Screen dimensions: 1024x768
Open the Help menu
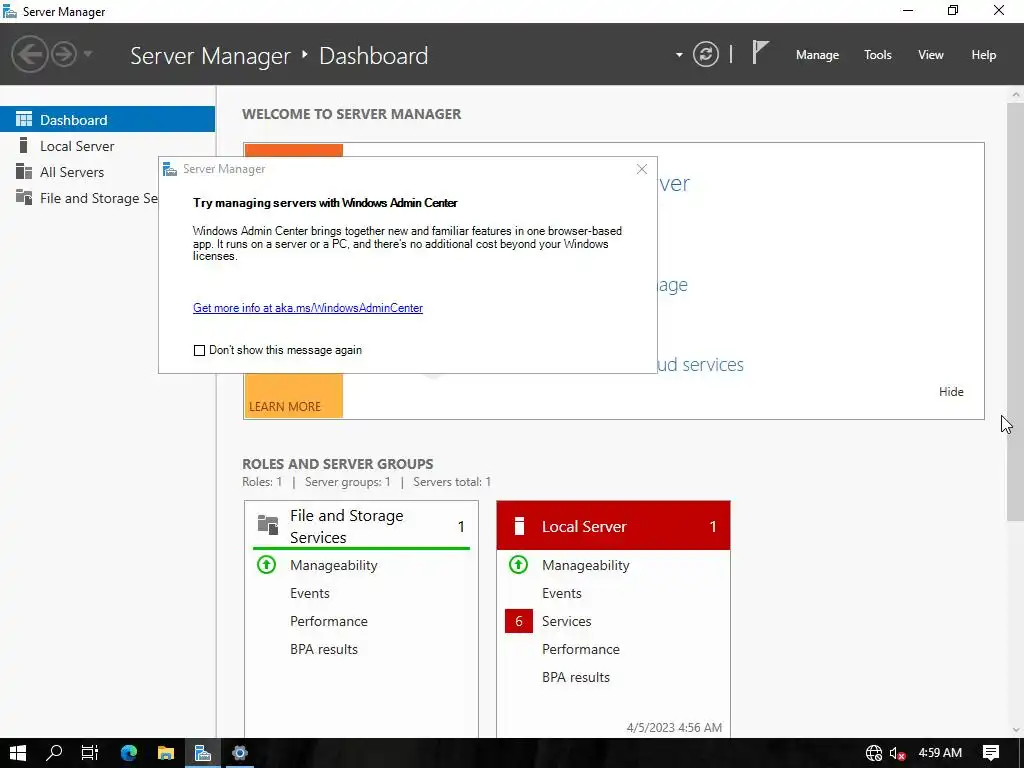984,55
